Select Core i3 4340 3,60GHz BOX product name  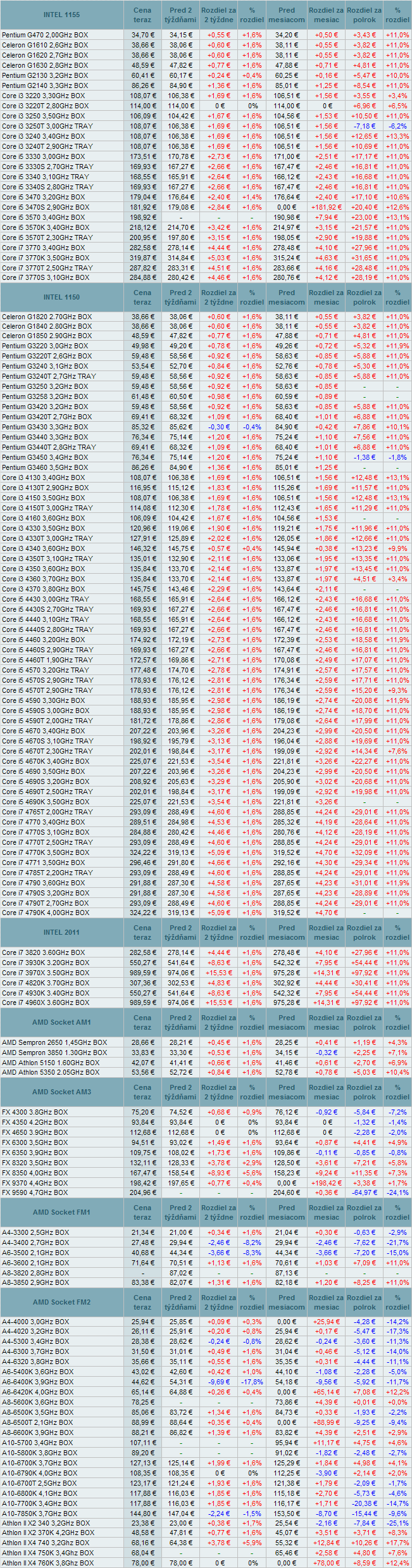44,548
